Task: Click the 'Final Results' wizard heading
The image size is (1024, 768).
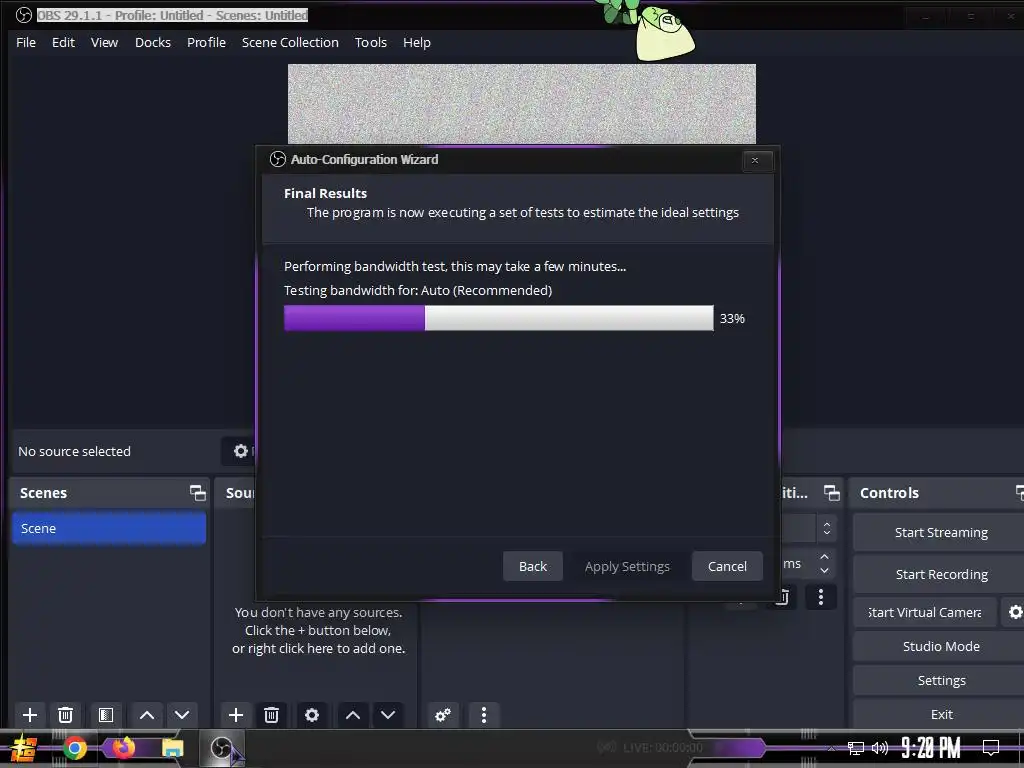Action: tap(325, 193)
